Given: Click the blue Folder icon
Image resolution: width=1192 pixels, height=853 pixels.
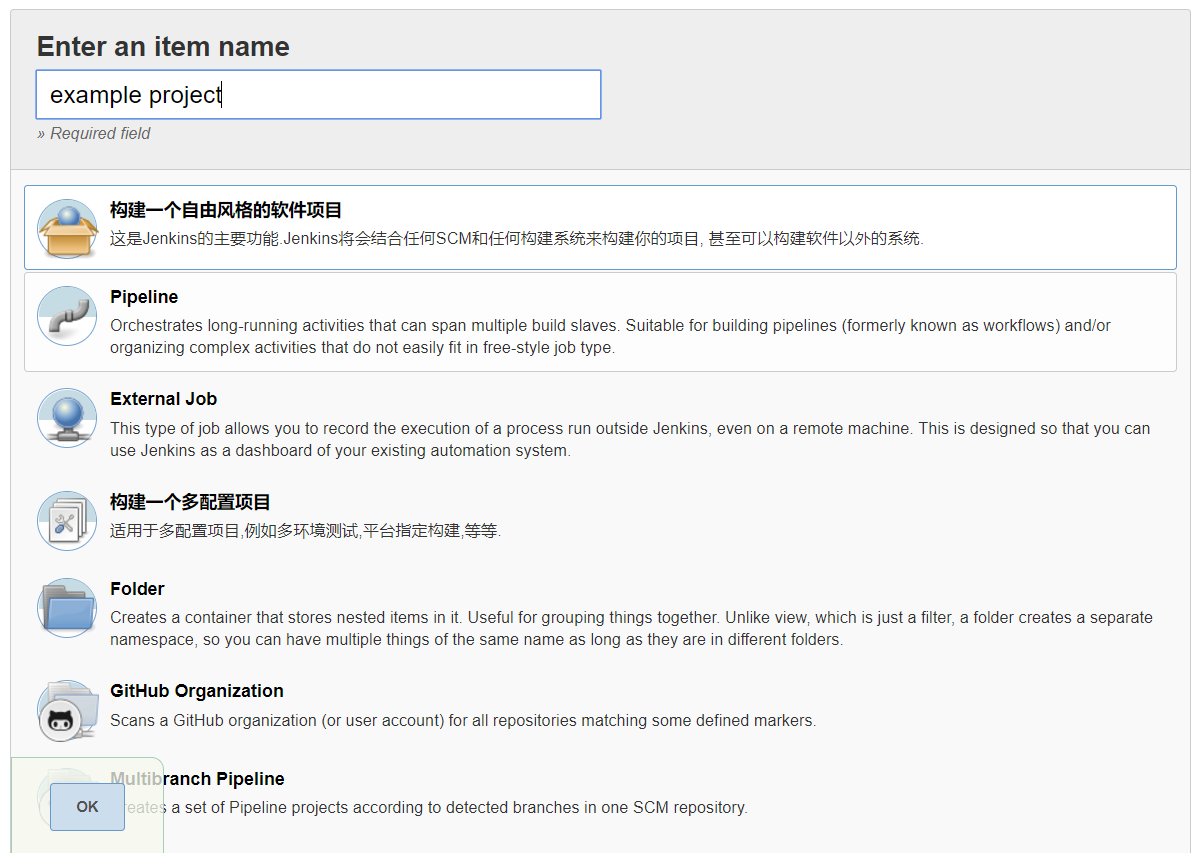Looking at the screenshot, I should pyautogui.click(x=68, y=607).
